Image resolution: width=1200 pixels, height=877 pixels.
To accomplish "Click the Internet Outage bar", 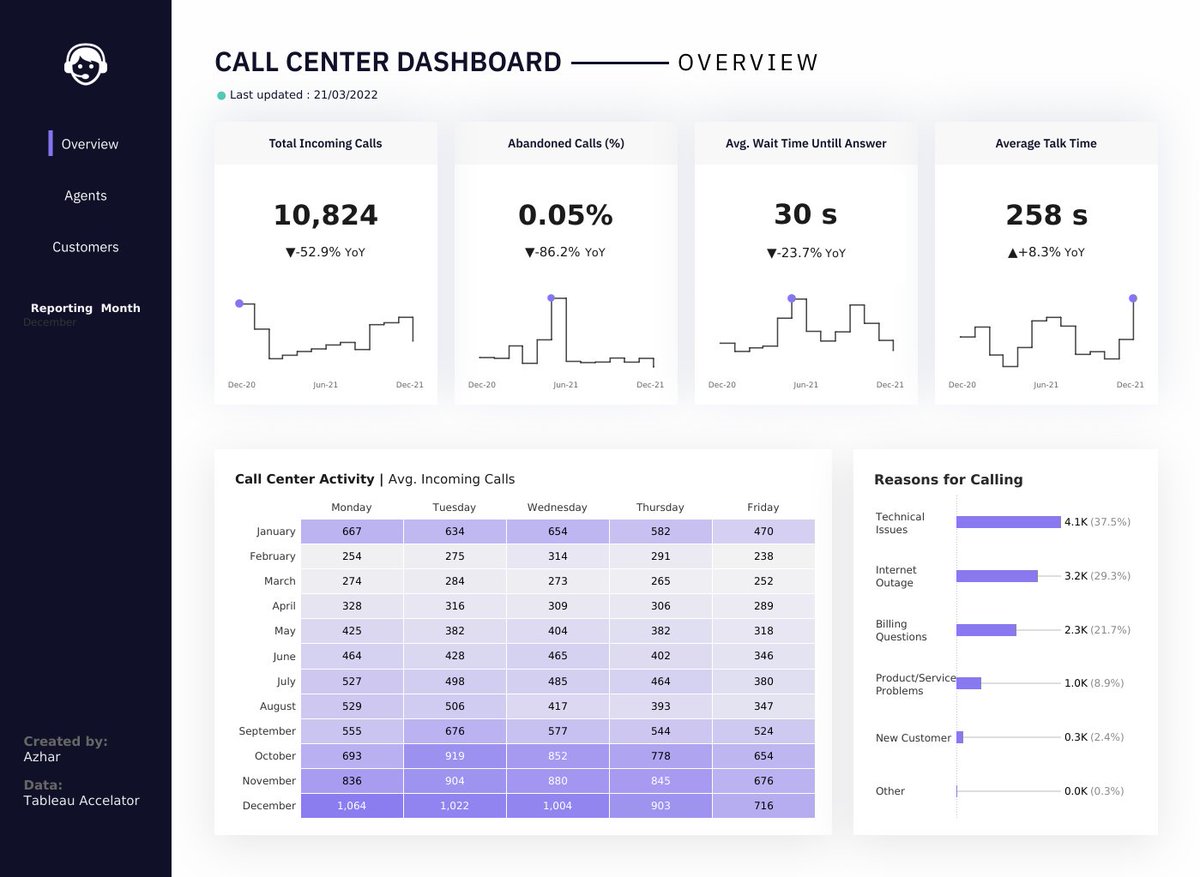I will click(997, 576).
